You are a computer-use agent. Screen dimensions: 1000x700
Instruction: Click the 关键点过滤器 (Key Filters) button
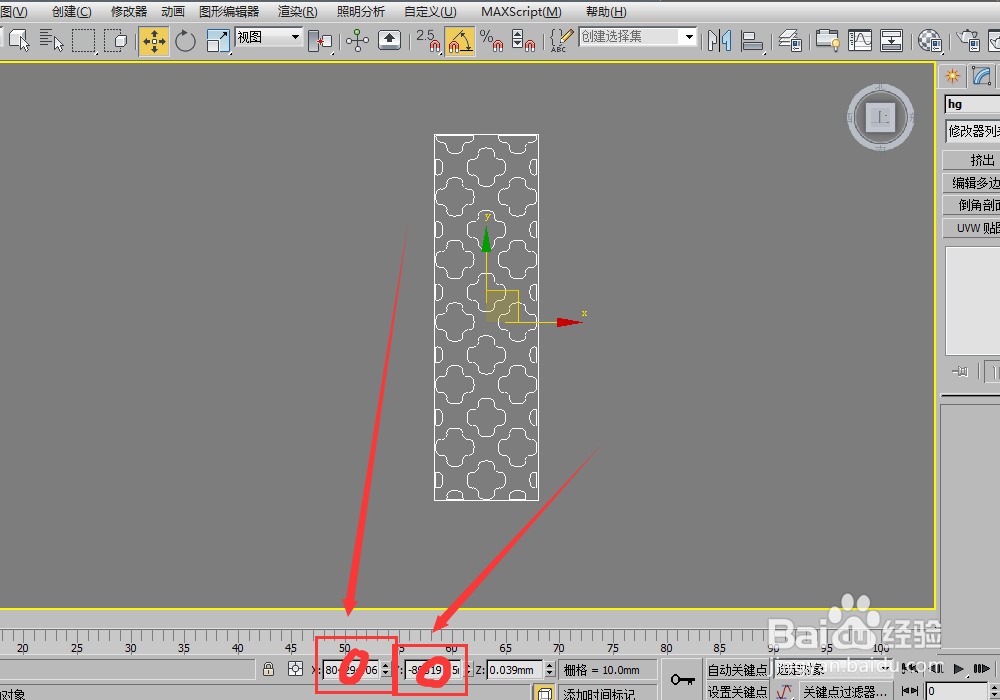coord(843,692)
